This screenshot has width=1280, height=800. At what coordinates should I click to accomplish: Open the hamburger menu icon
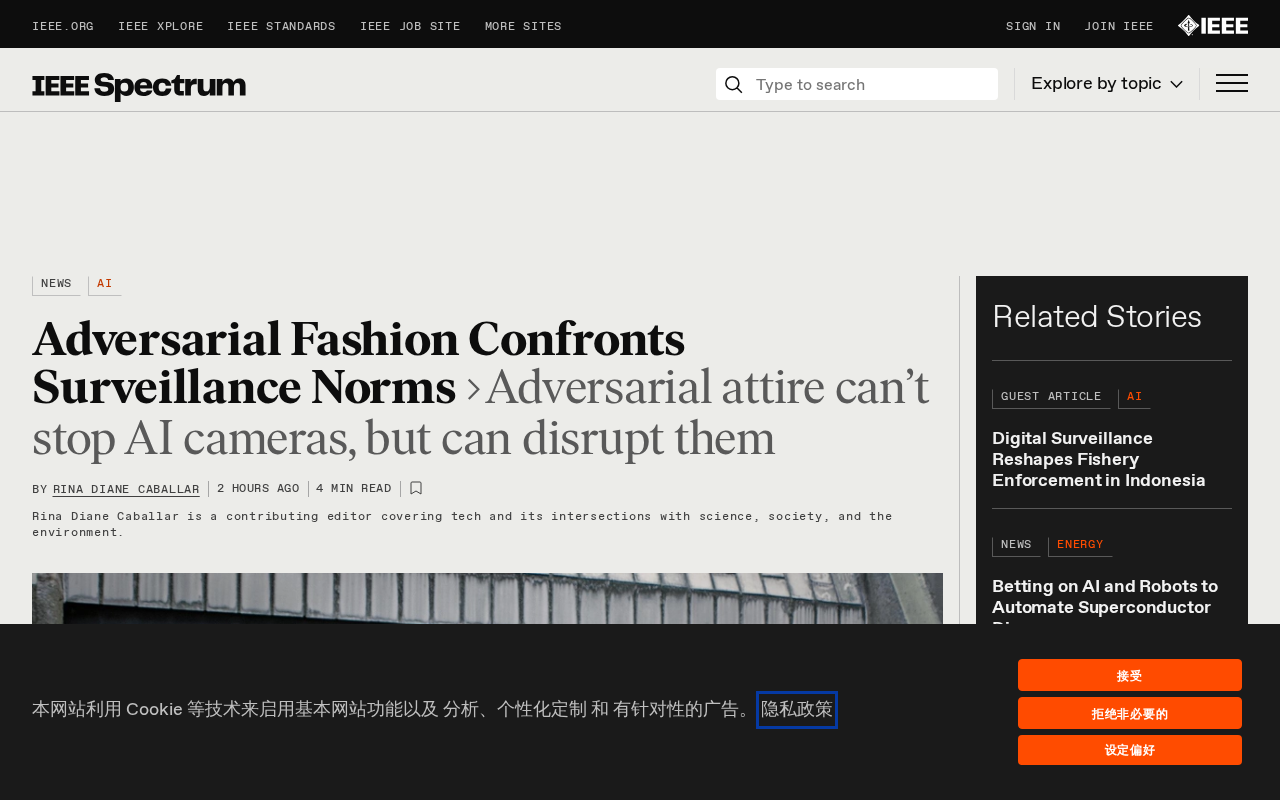pos(1231,84)
